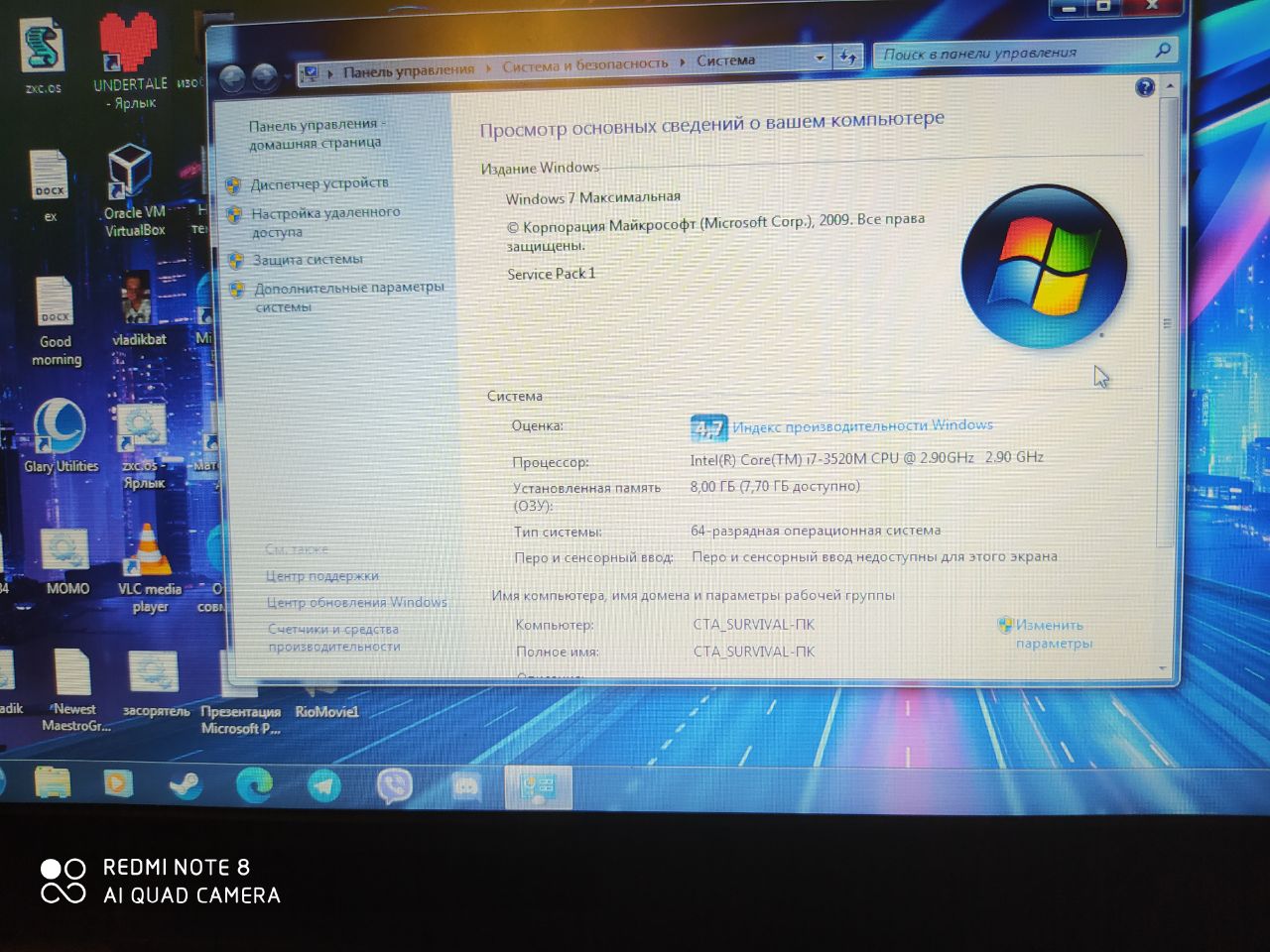Launch Steam from the taskbar
This screenshot has height=952, width=1270.
click(185, 785)
